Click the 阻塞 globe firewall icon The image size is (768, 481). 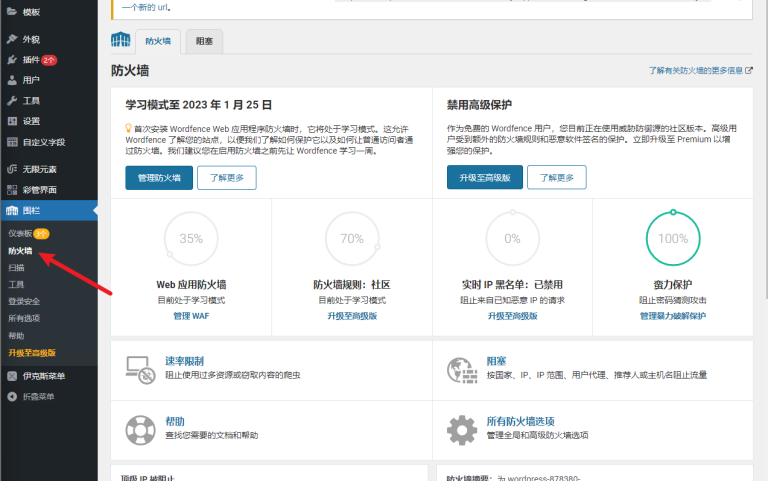coord(462,370)
